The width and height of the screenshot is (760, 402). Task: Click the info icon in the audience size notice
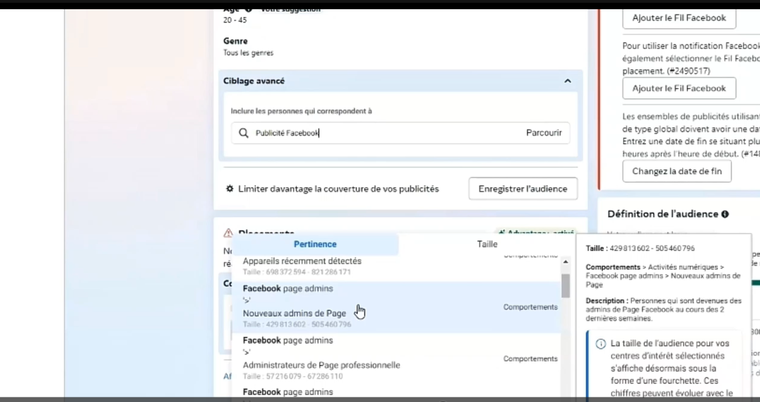(601, 344)
